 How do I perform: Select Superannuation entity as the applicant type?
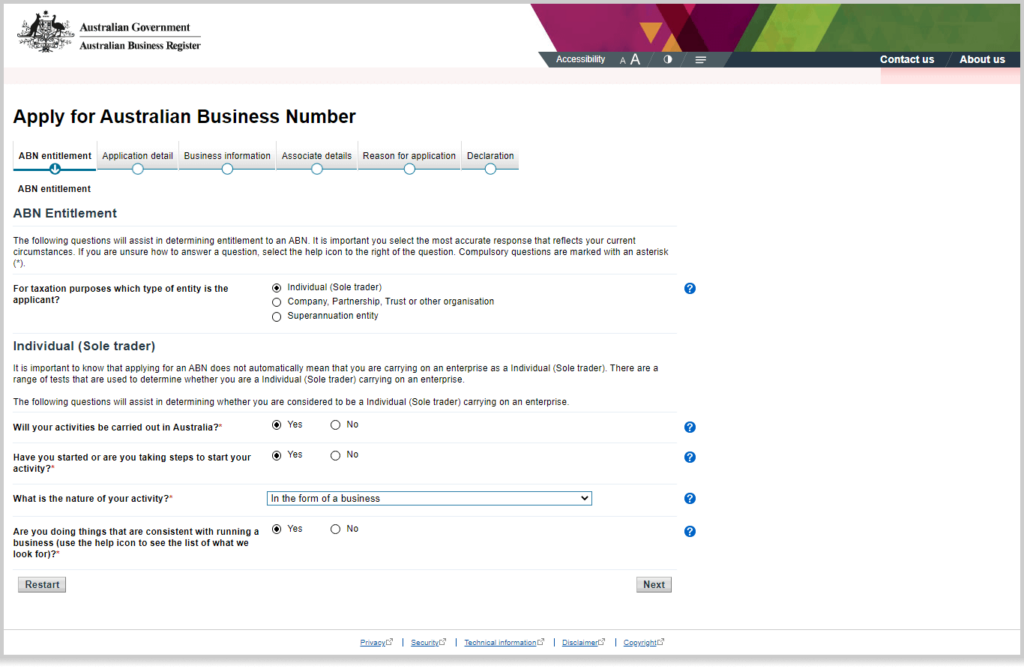pos(276,316)
